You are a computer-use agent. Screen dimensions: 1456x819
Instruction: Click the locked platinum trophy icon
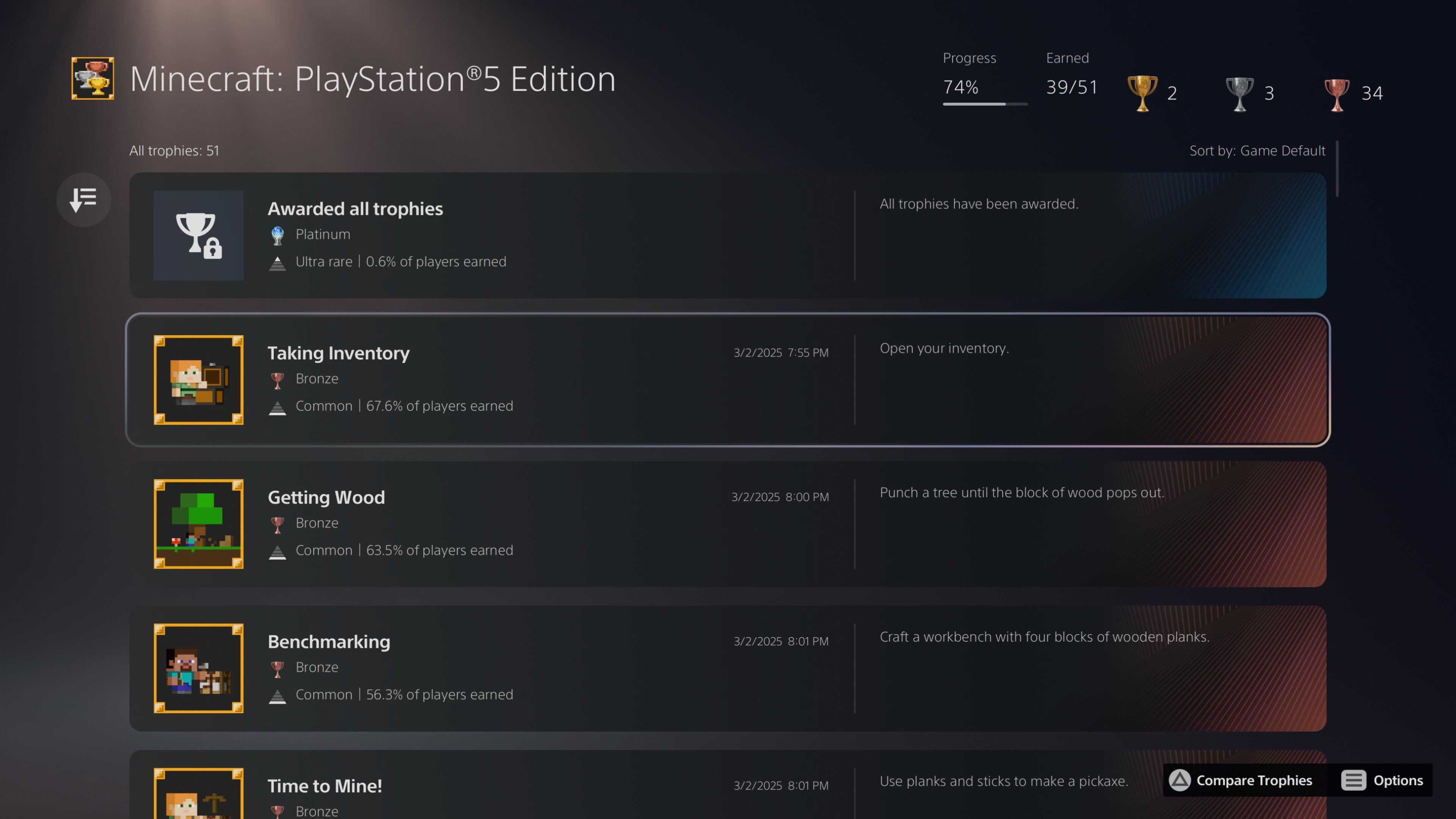pos(198,235)
